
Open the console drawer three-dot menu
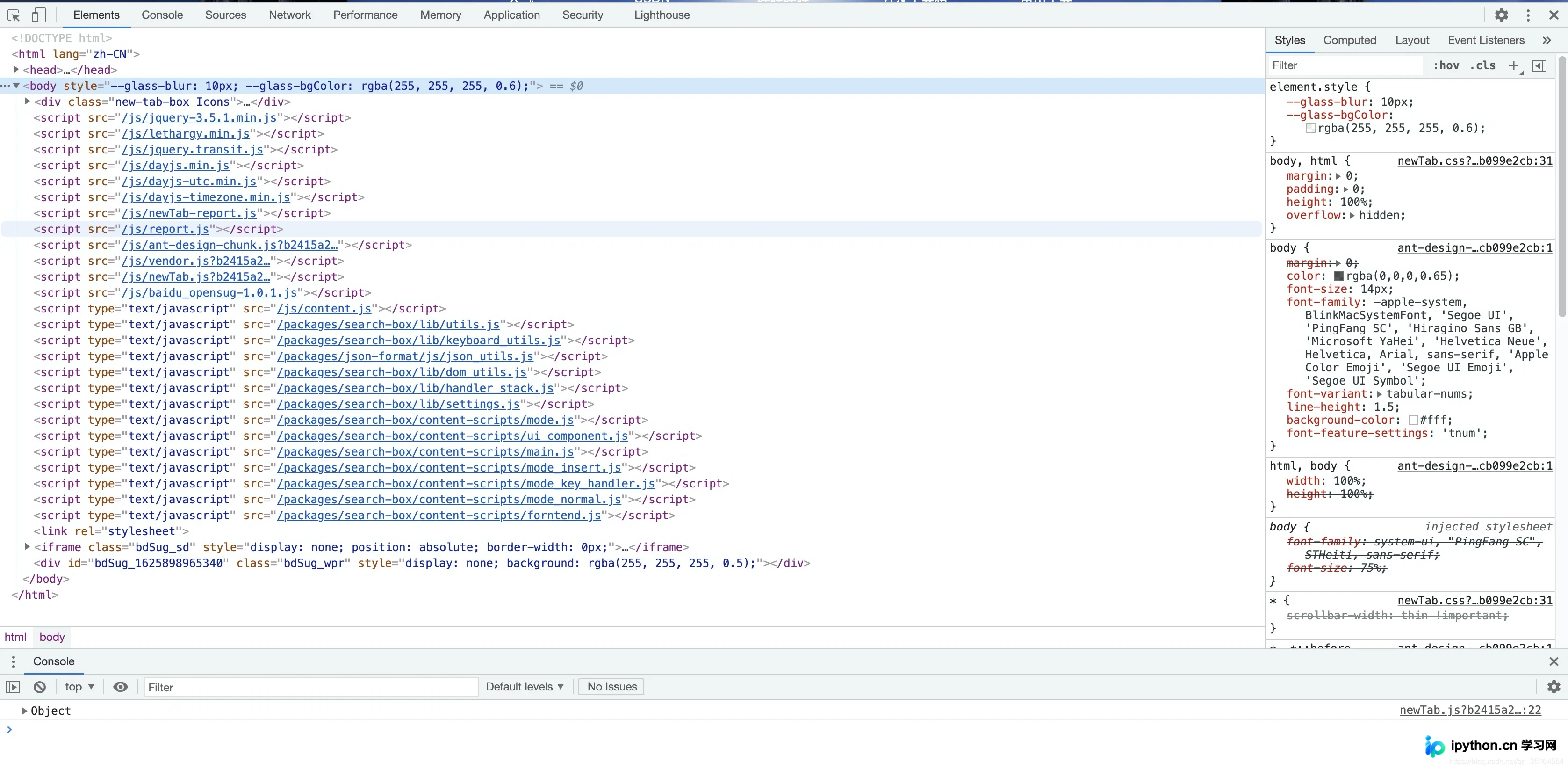click(x=14, y=661)
